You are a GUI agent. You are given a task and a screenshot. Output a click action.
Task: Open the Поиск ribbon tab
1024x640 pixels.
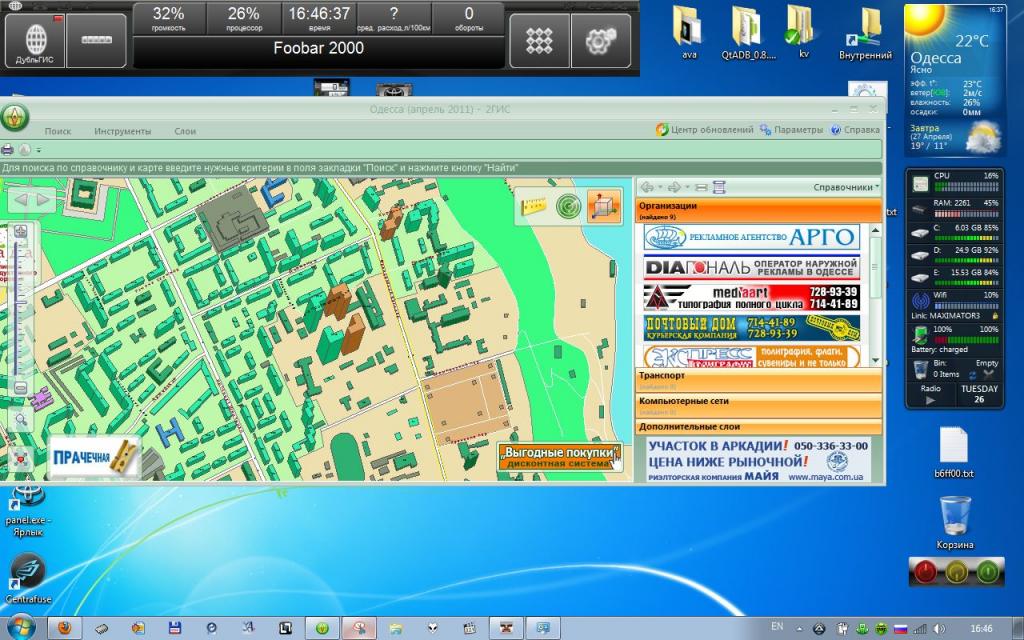[x=58, y=131]
